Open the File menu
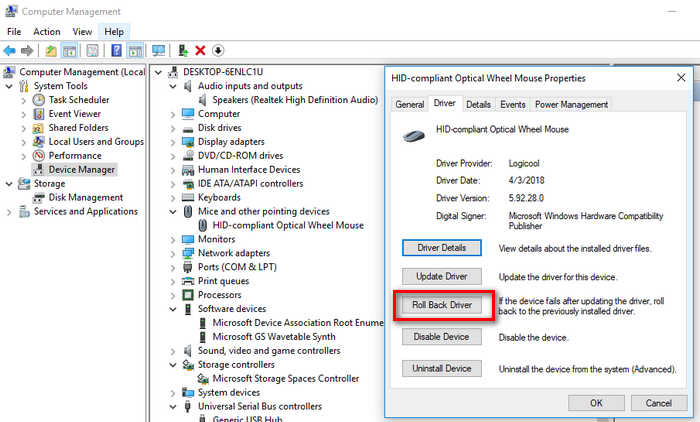 pos(14,32)
